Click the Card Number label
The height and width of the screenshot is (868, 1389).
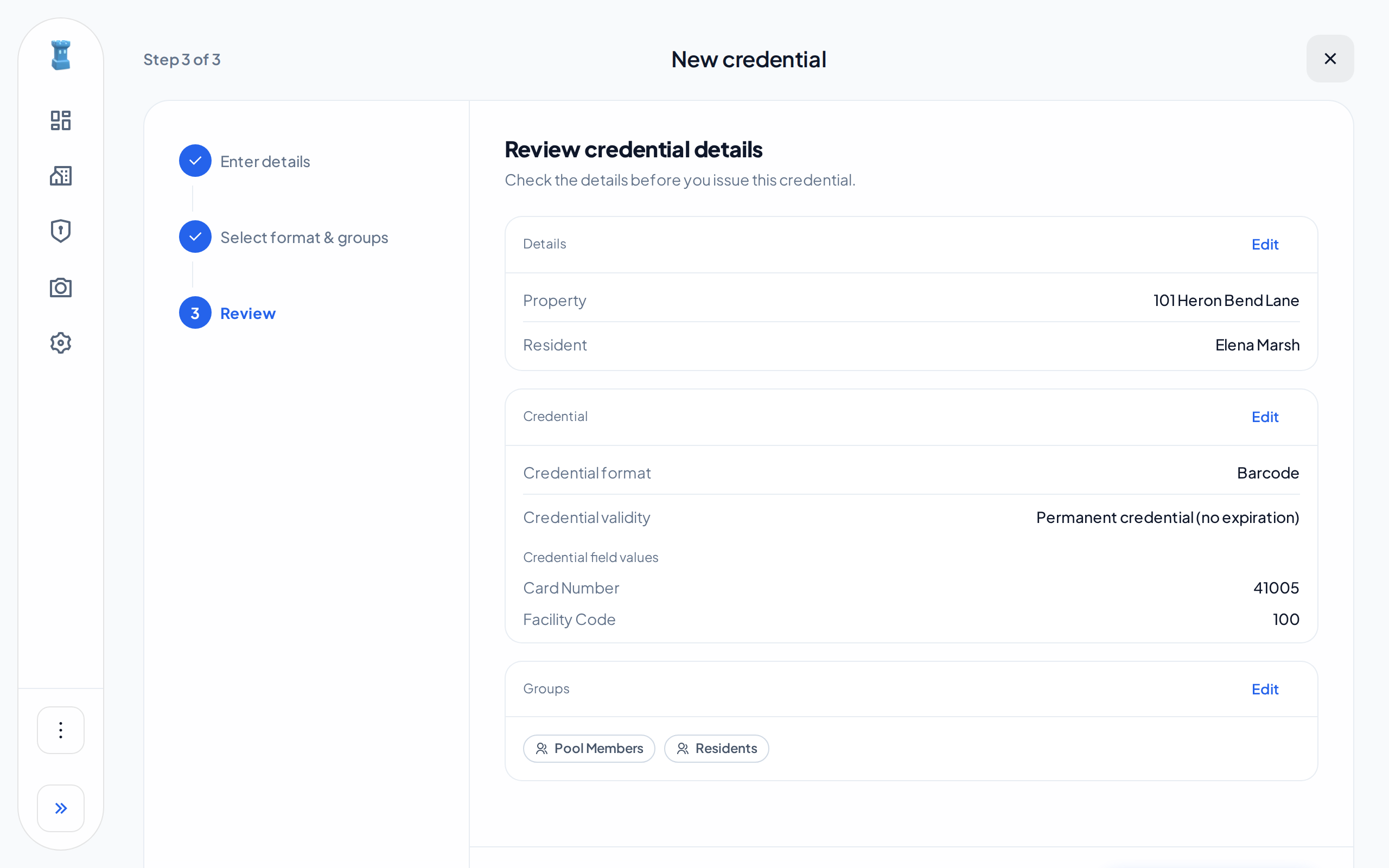[x=571, y=588]
